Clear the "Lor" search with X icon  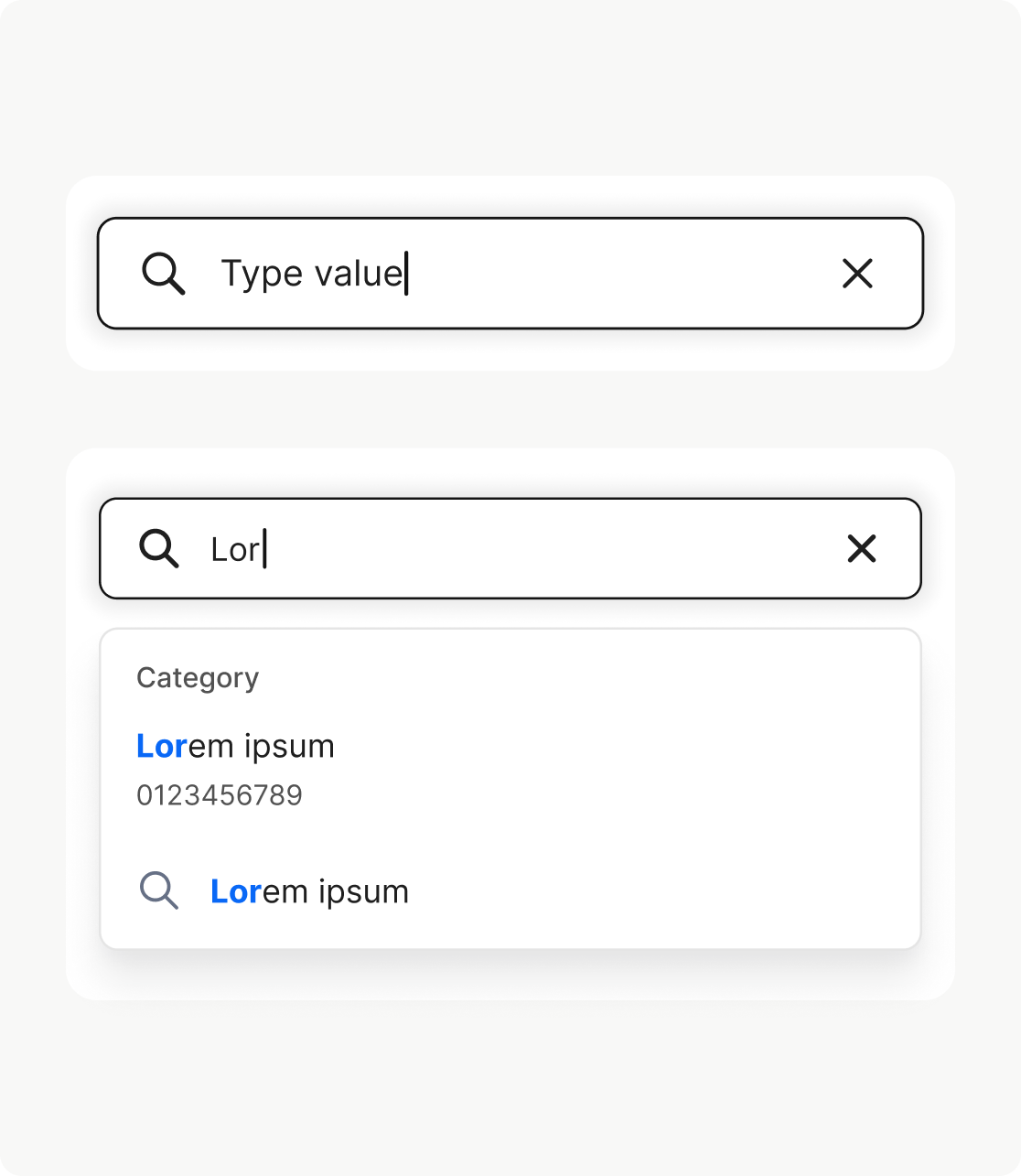pyautogui.click(x=862, y=548)
